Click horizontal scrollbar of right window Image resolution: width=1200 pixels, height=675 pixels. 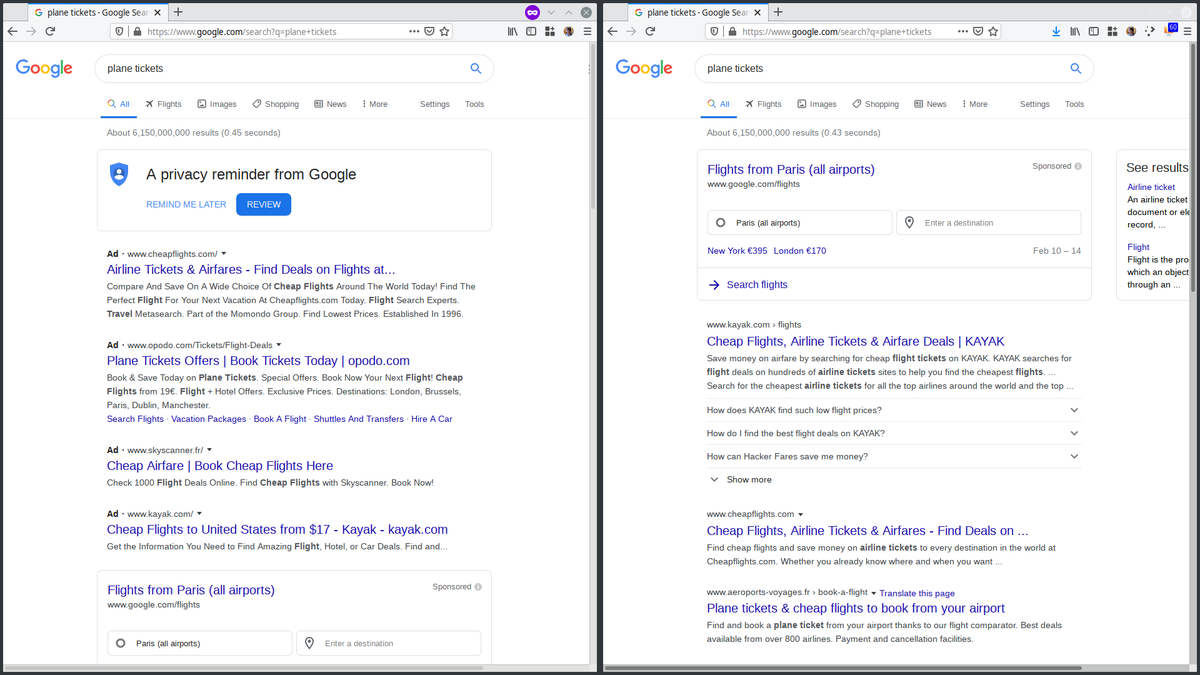click(x=843, y=668)
